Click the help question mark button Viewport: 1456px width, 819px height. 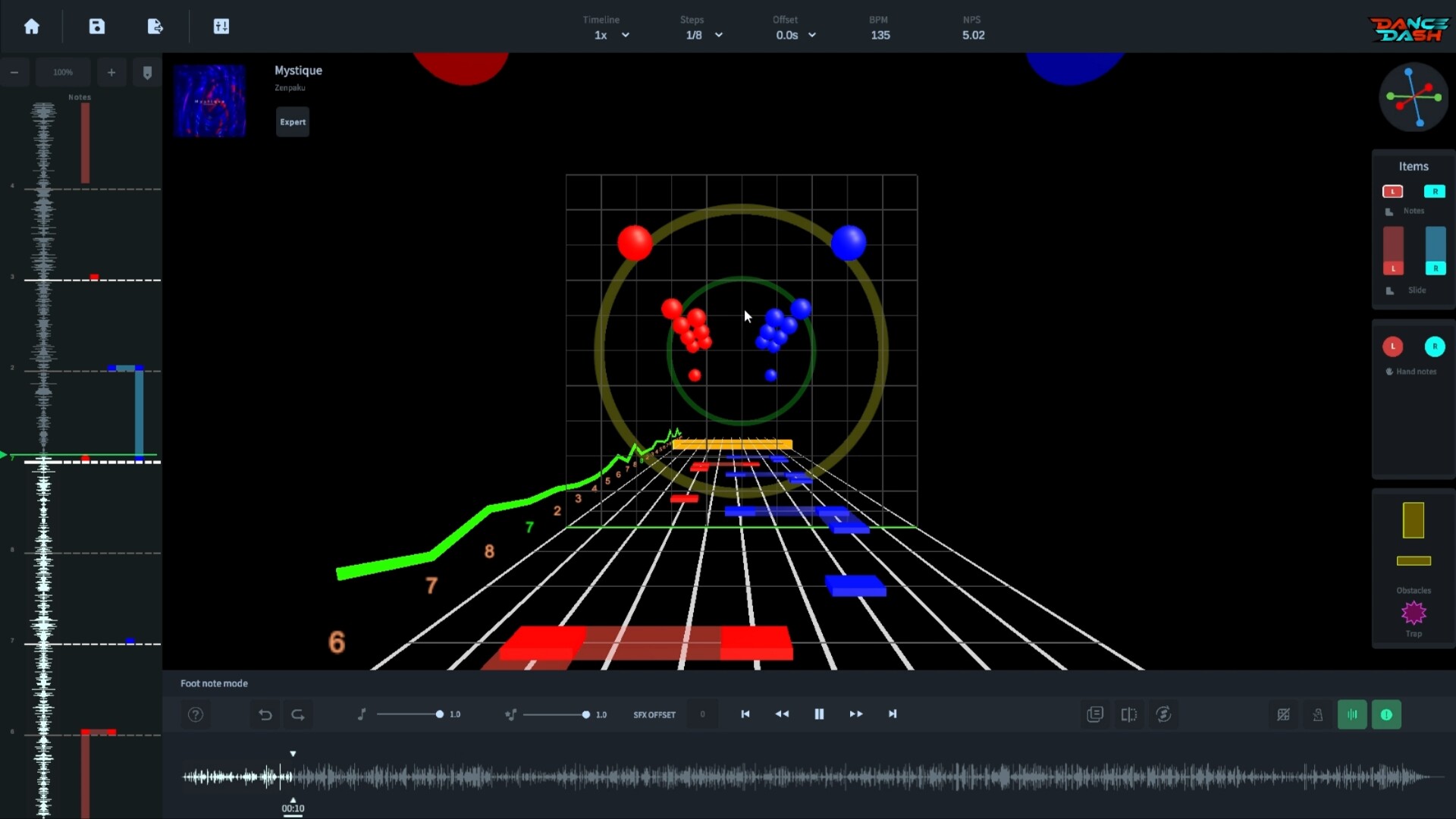click(x=195, y=714)
